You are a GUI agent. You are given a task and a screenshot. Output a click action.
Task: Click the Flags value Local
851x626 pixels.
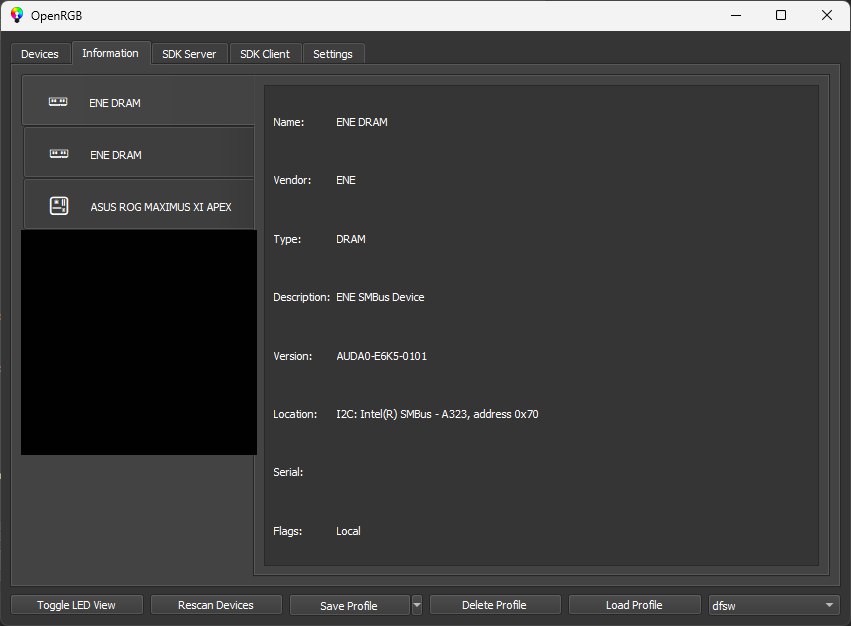[x=348, y=531]
